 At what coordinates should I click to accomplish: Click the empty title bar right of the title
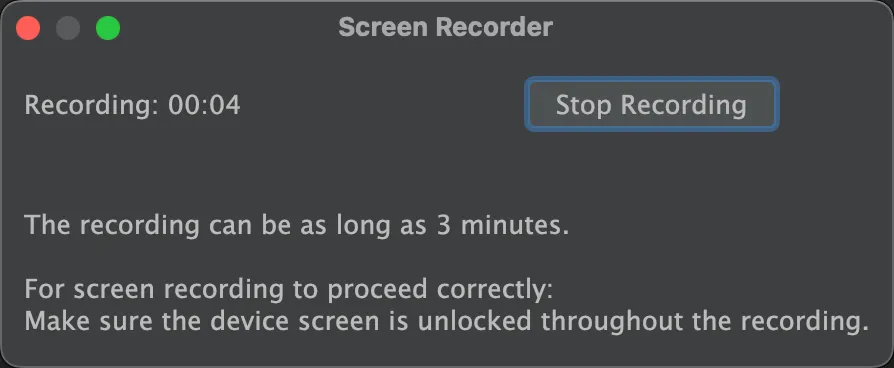[x=718, y=28]
